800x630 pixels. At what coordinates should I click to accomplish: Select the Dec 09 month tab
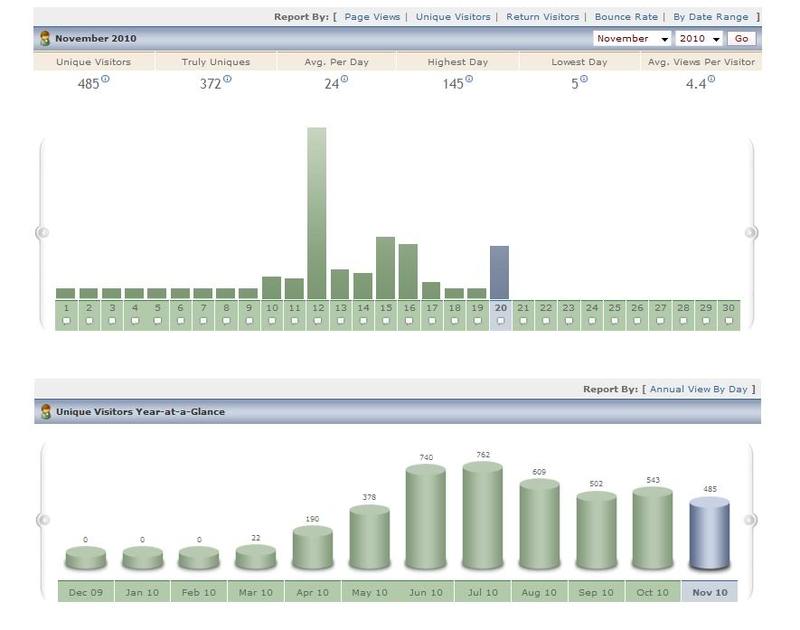click(x=86, y=592)
